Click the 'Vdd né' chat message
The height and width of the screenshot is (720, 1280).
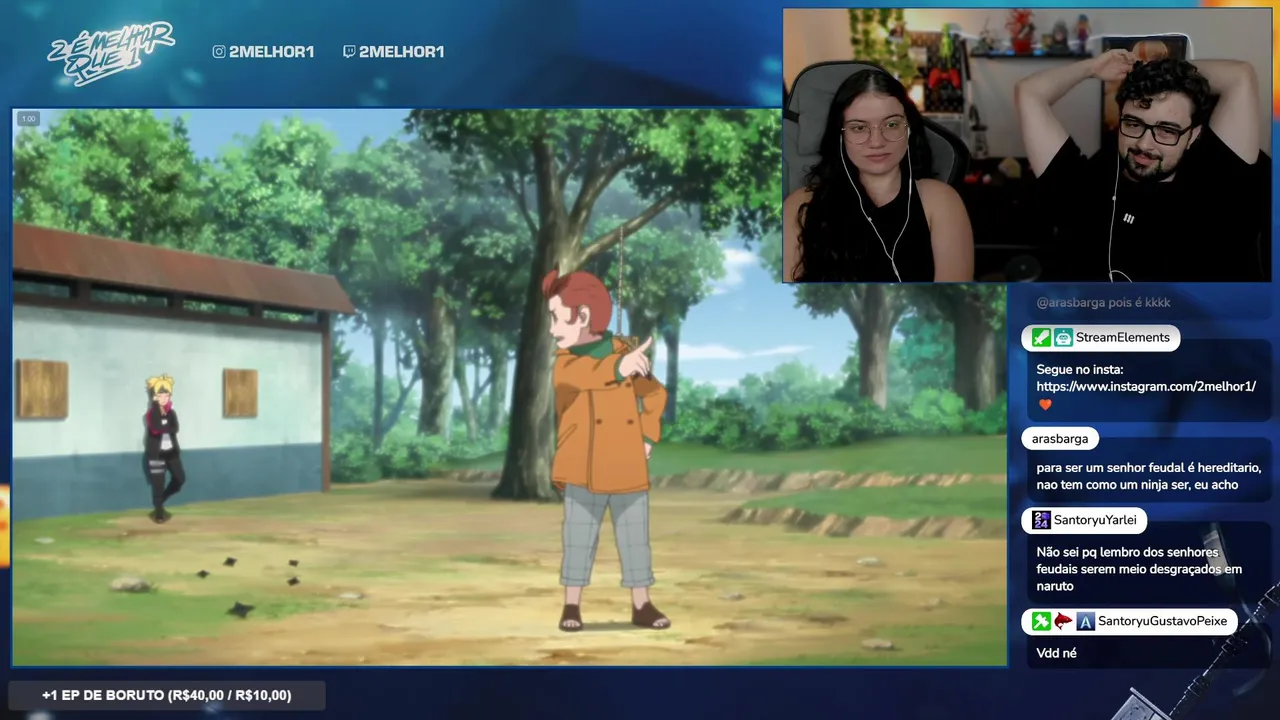(1056, 653)
